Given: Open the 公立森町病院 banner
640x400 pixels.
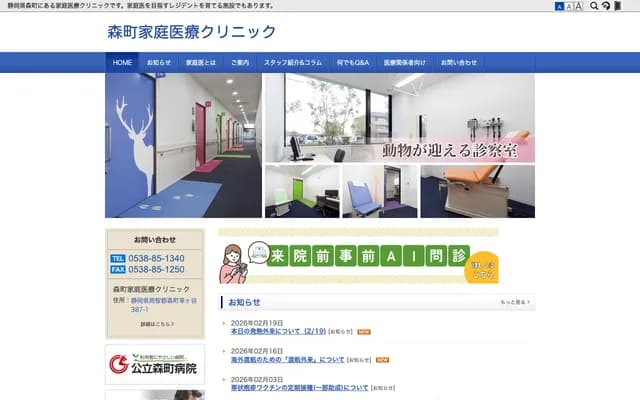Looking at the screenshot, I should 155,364.
